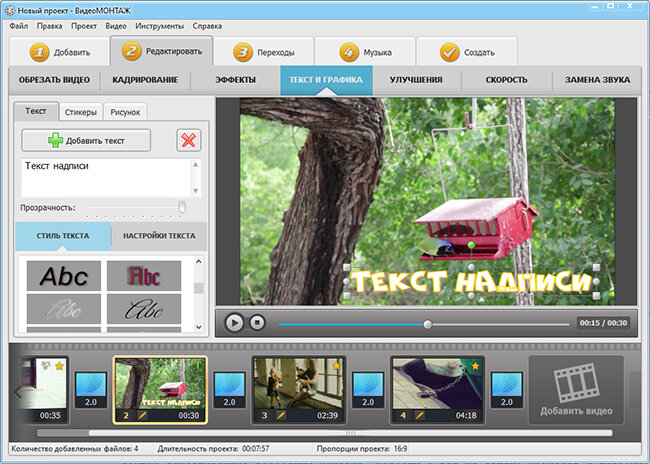Screen dimensions: 650x464
Task: Switch to УЛУЧШЕНИЯ section
Action: (416, 80)
